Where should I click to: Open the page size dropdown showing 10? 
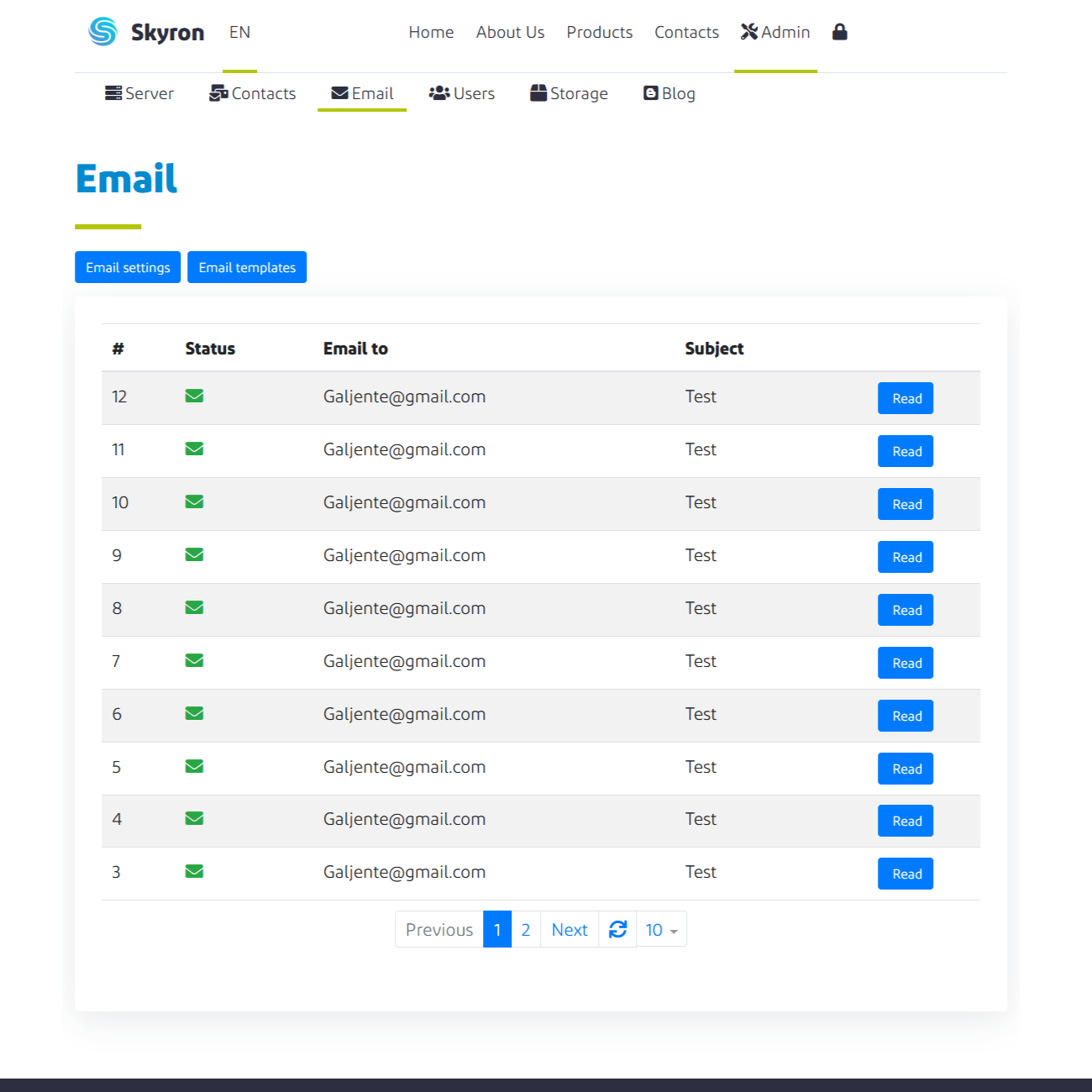[660, 929]
